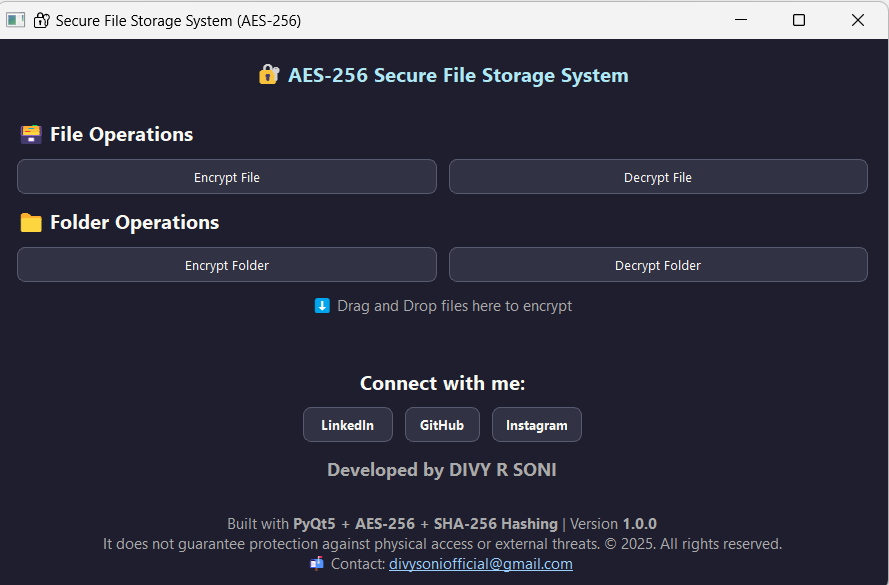Click the Encrypt File button
The height and width of the screenshot is (585, 889).
pyautogui.click(x=227, y=177)
